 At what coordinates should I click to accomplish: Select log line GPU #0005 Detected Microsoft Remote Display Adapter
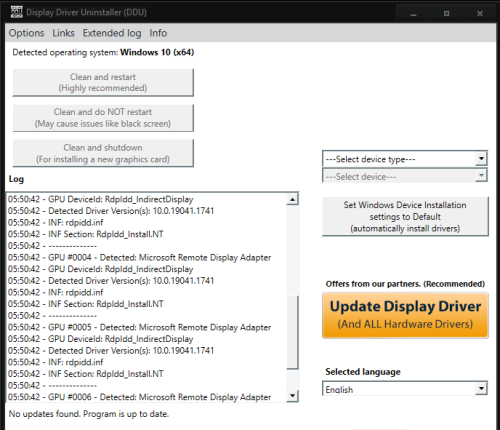139,327
